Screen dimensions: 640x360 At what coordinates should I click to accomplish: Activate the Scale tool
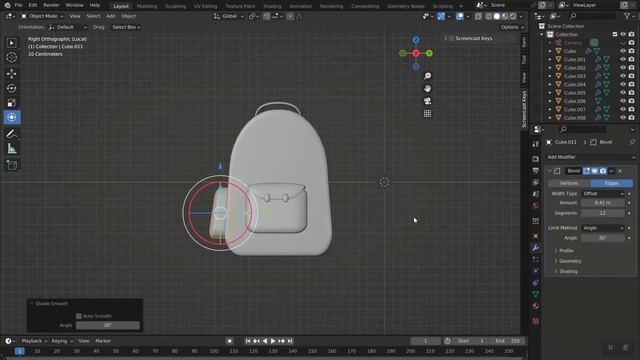tap(11, 102)
